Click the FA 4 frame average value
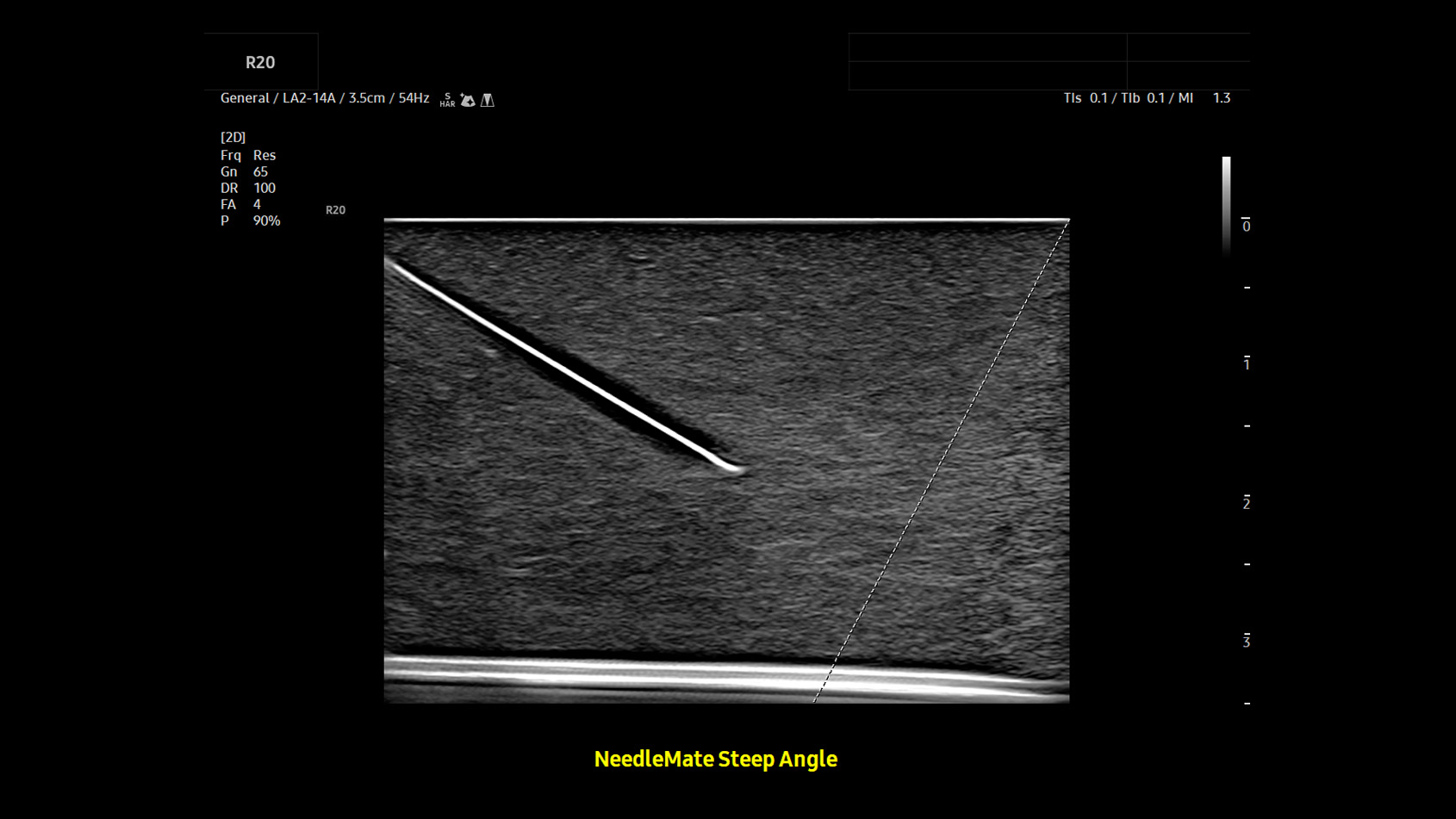Viewport: 1456px width, 819px height. click(240, 204)
